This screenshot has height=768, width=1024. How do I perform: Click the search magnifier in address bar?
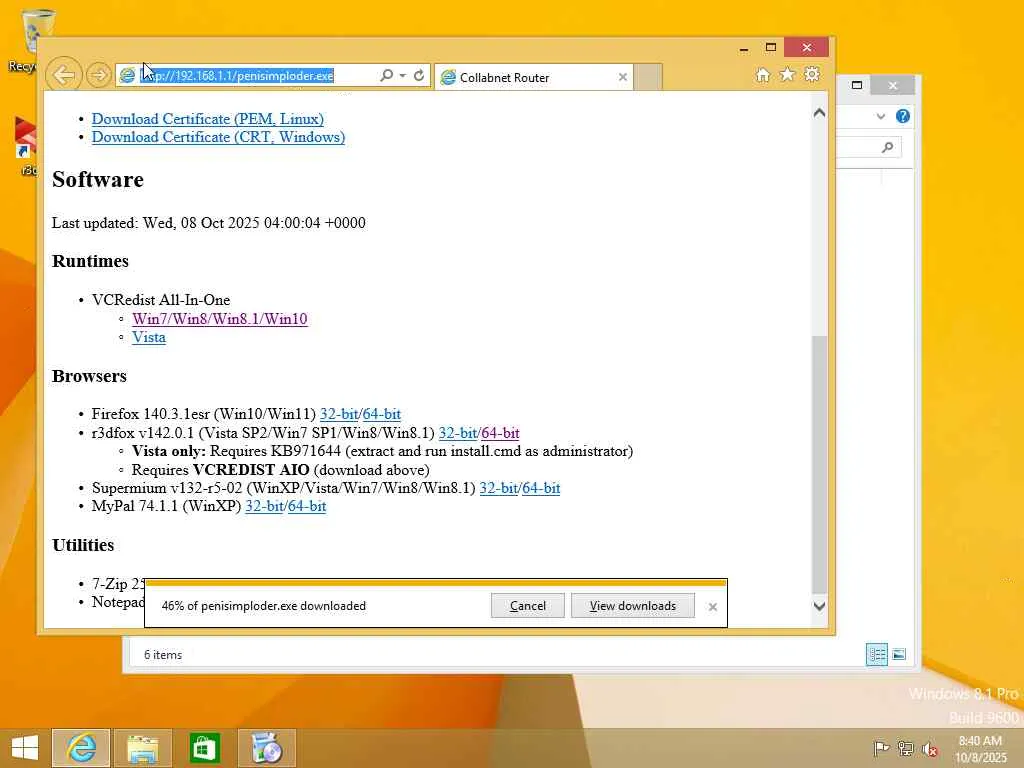pyautogui.click(x=387, y=76)
